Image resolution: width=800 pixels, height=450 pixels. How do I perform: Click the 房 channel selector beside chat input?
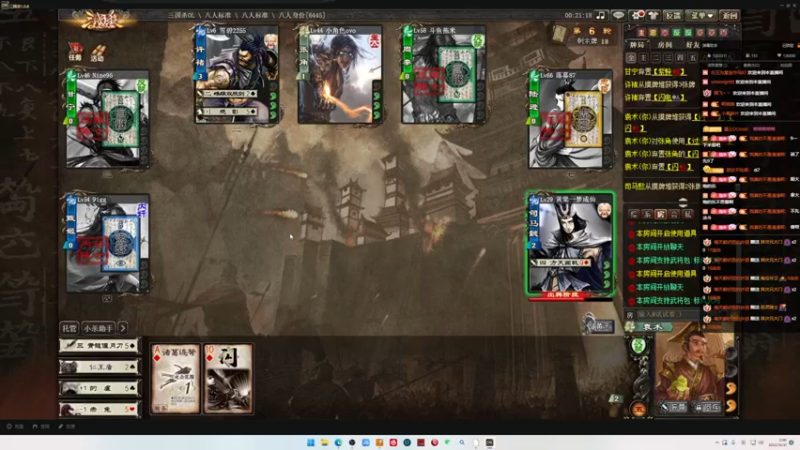point(630,315)
